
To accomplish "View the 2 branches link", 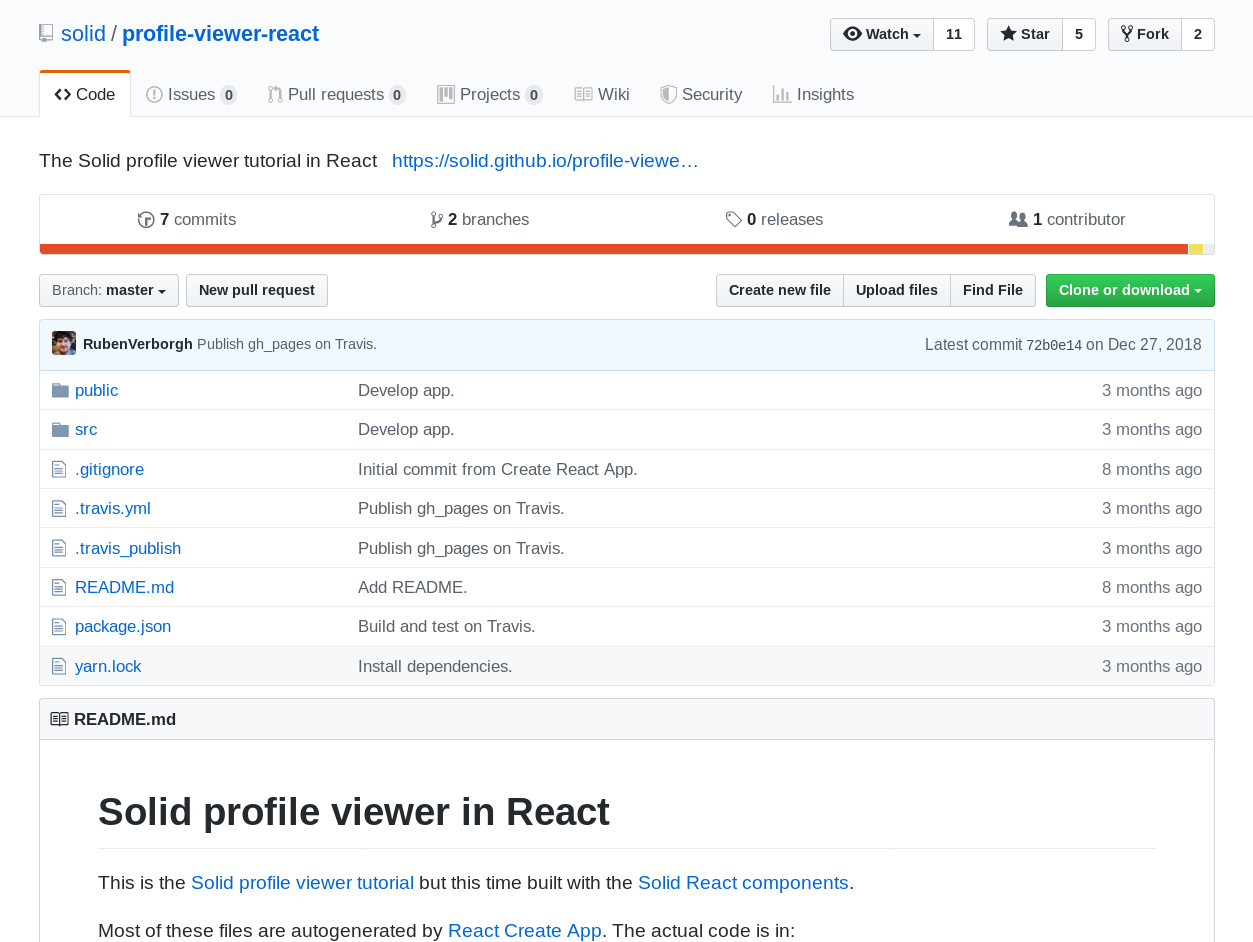I will click(x=480, y=219).
